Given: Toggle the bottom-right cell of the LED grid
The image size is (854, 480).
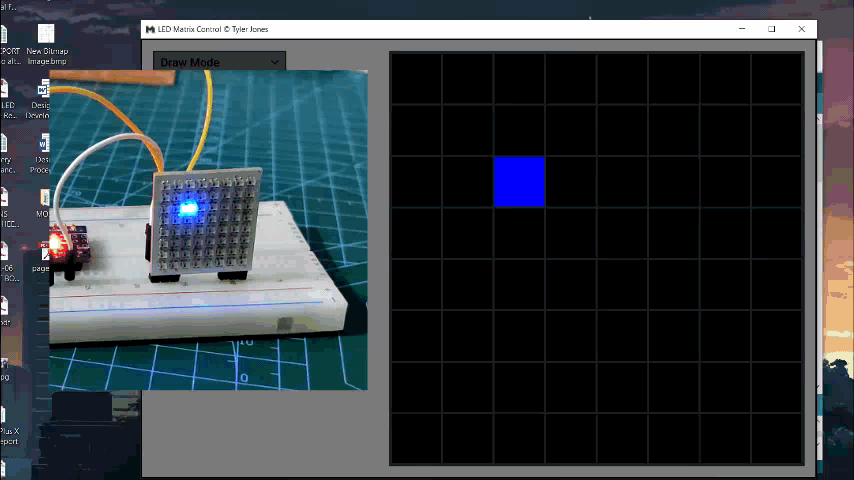Looking at the screenshot, I should (776, 439).
